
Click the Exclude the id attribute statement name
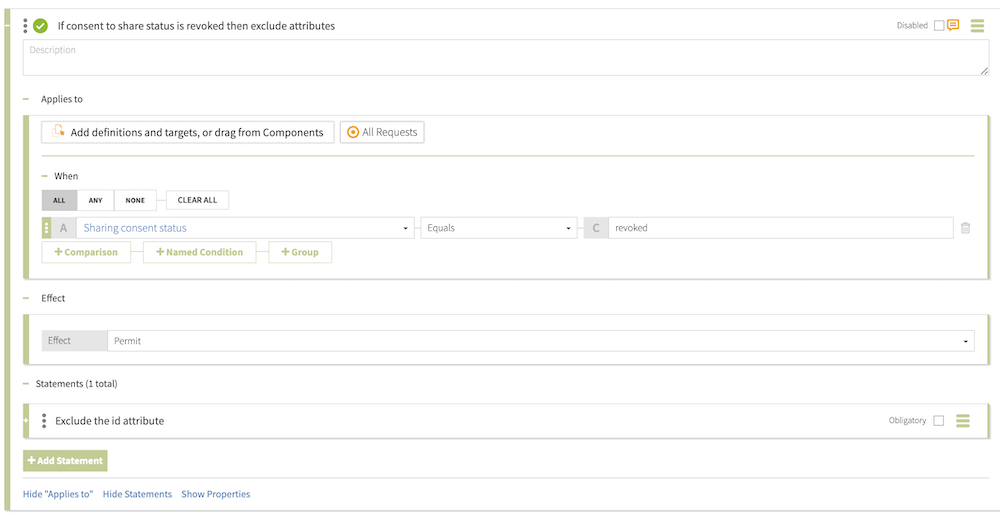[110, 421]
